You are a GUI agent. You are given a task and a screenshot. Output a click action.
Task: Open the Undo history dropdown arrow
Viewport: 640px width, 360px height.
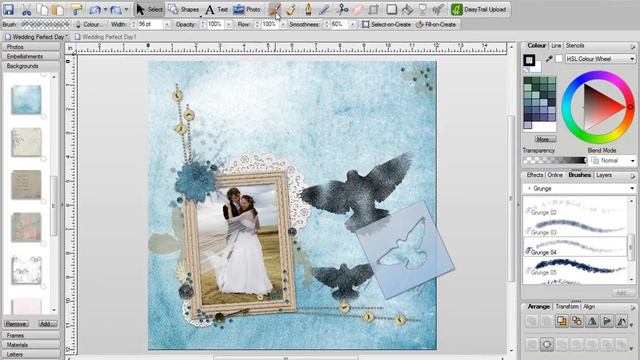coord(105,9)
